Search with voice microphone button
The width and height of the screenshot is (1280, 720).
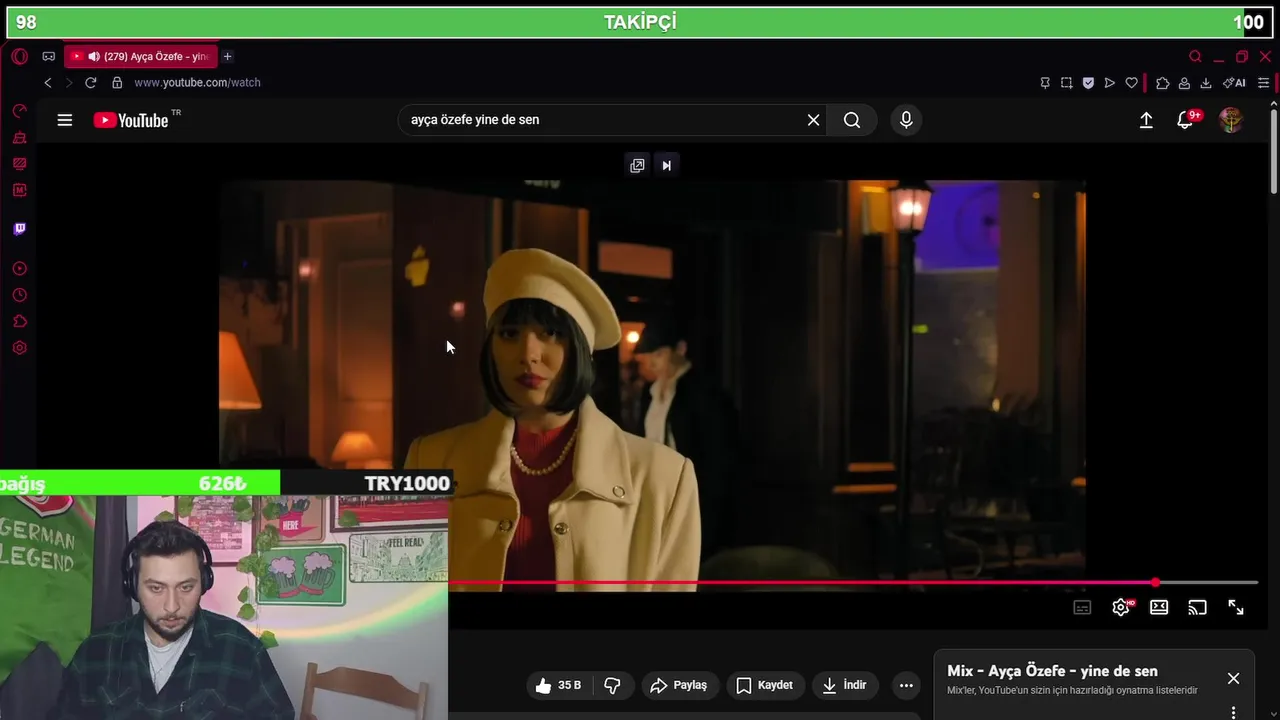pos(906,120)
